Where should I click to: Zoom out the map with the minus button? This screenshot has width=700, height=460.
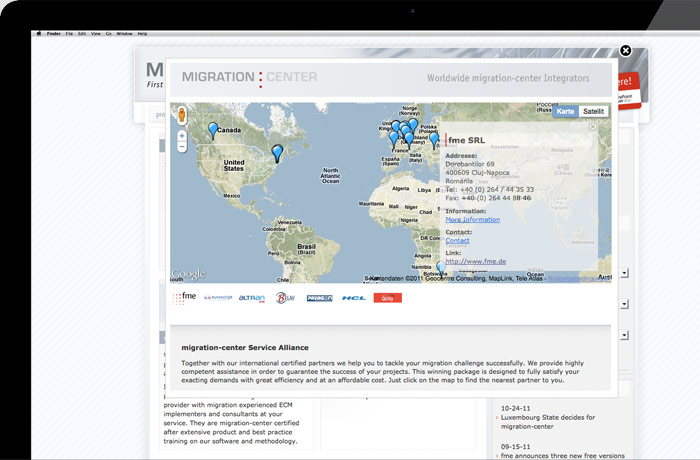pos(182,146)
